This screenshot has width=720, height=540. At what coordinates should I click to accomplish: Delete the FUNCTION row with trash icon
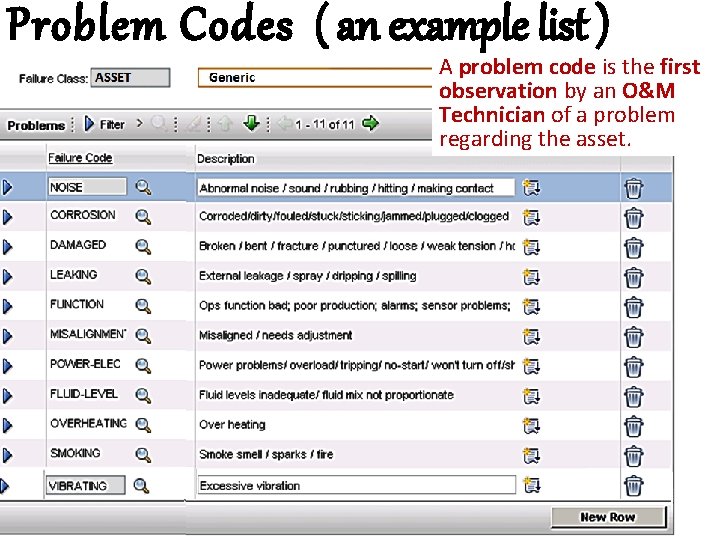(634, 307)
